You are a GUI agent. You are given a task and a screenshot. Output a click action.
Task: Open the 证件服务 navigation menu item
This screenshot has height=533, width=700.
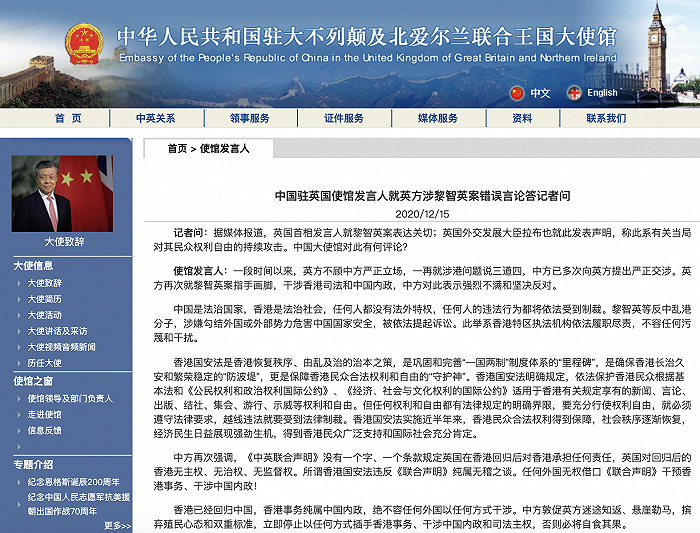(344, 118)
